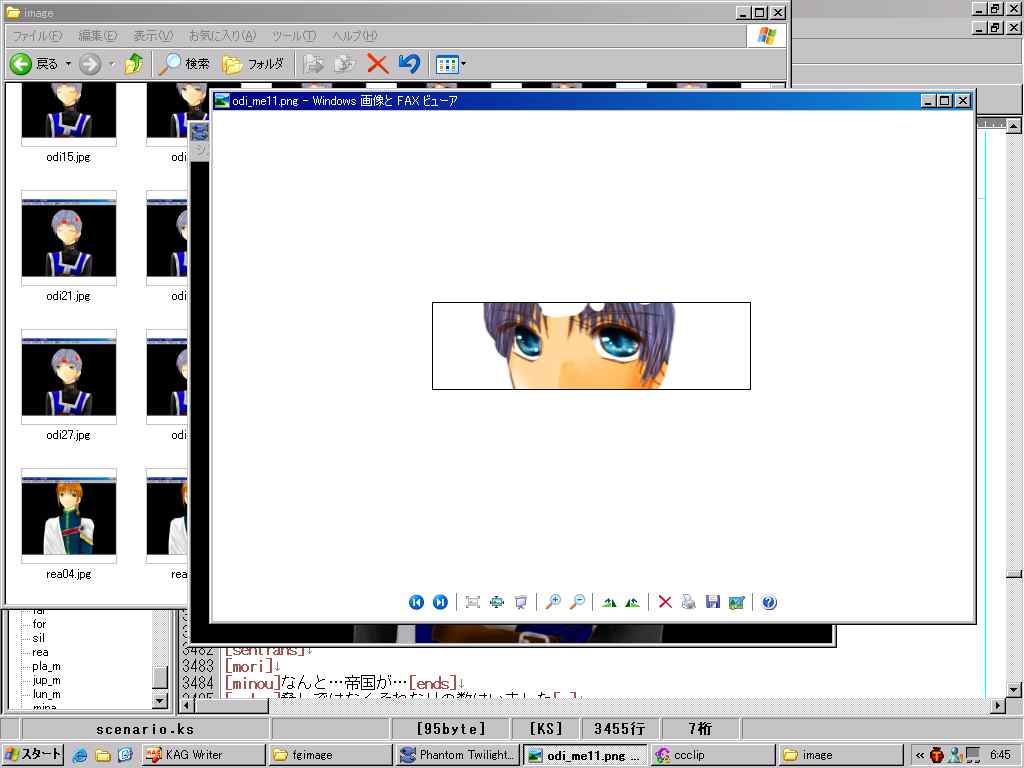Start slide show in image viewer
The height and width of the screenshot is (768, 1024).
click(520, 602)
